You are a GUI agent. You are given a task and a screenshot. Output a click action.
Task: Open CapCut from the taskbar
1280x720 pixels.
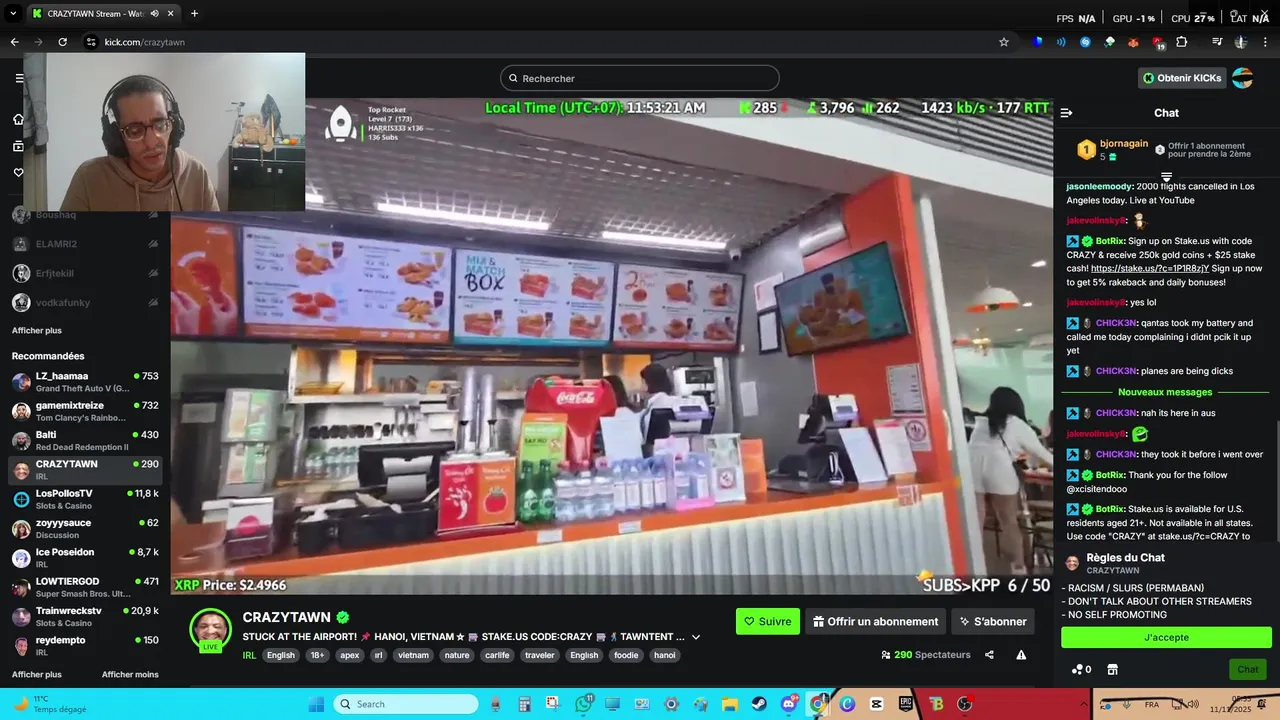876,704
